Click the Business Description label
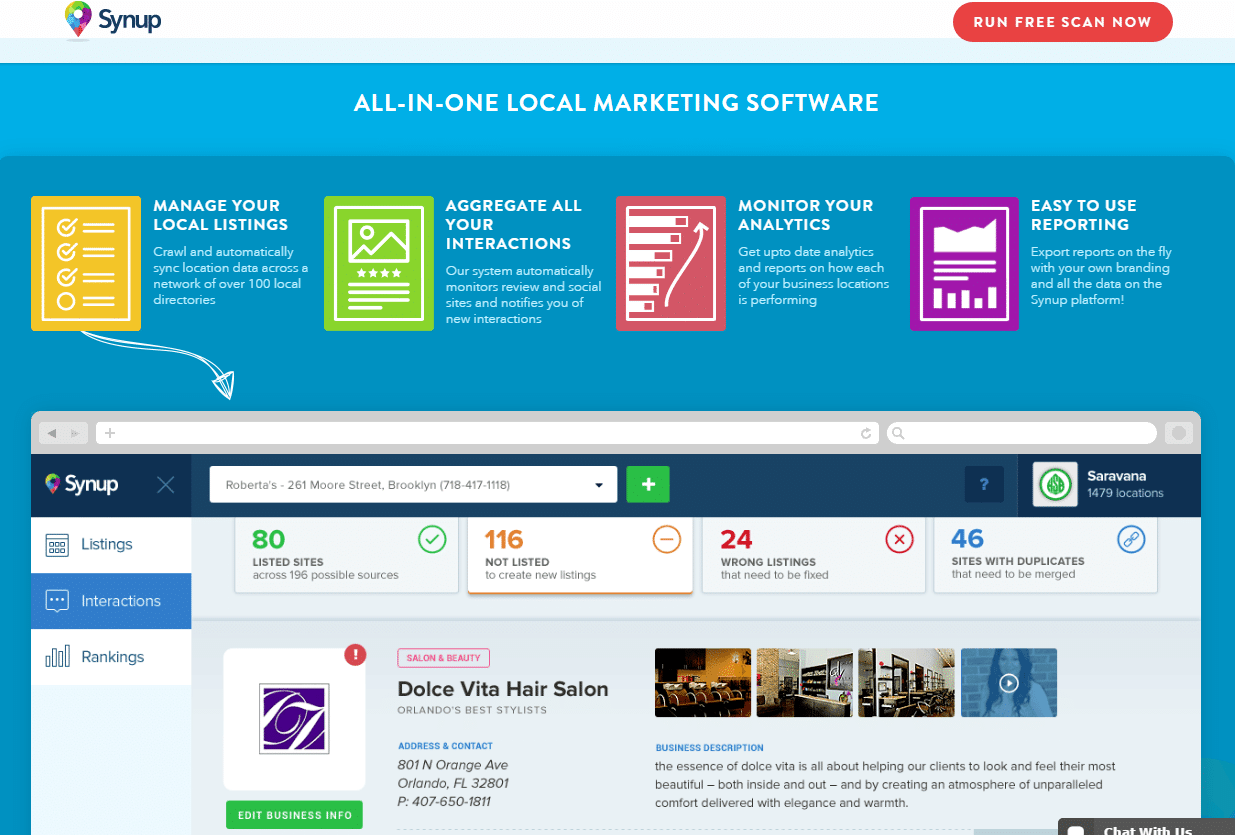Viewport: 1235px width, 835px height. [709, 747]
